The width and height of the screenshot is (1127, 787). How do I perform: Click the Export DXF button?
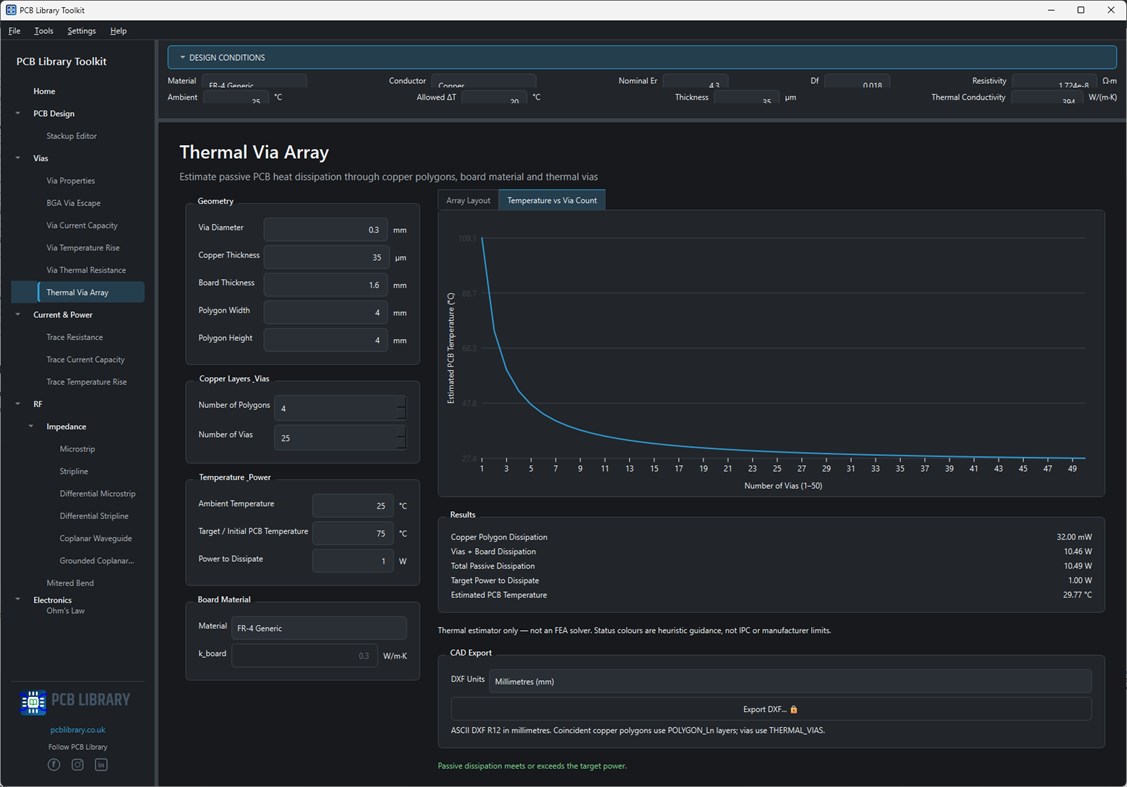point(770,709)
